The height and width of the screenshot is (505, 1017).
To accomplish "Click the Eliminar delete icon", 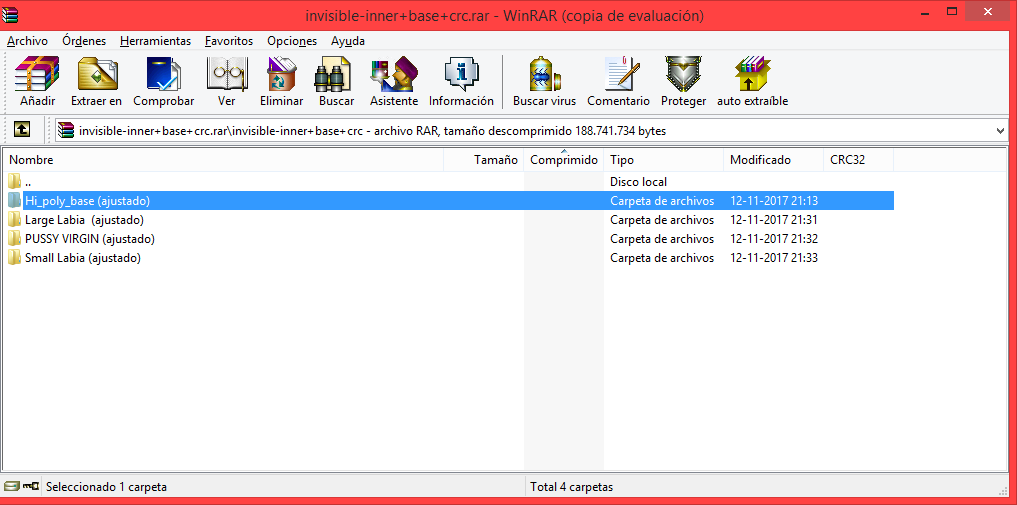I will tap(281, 80).
